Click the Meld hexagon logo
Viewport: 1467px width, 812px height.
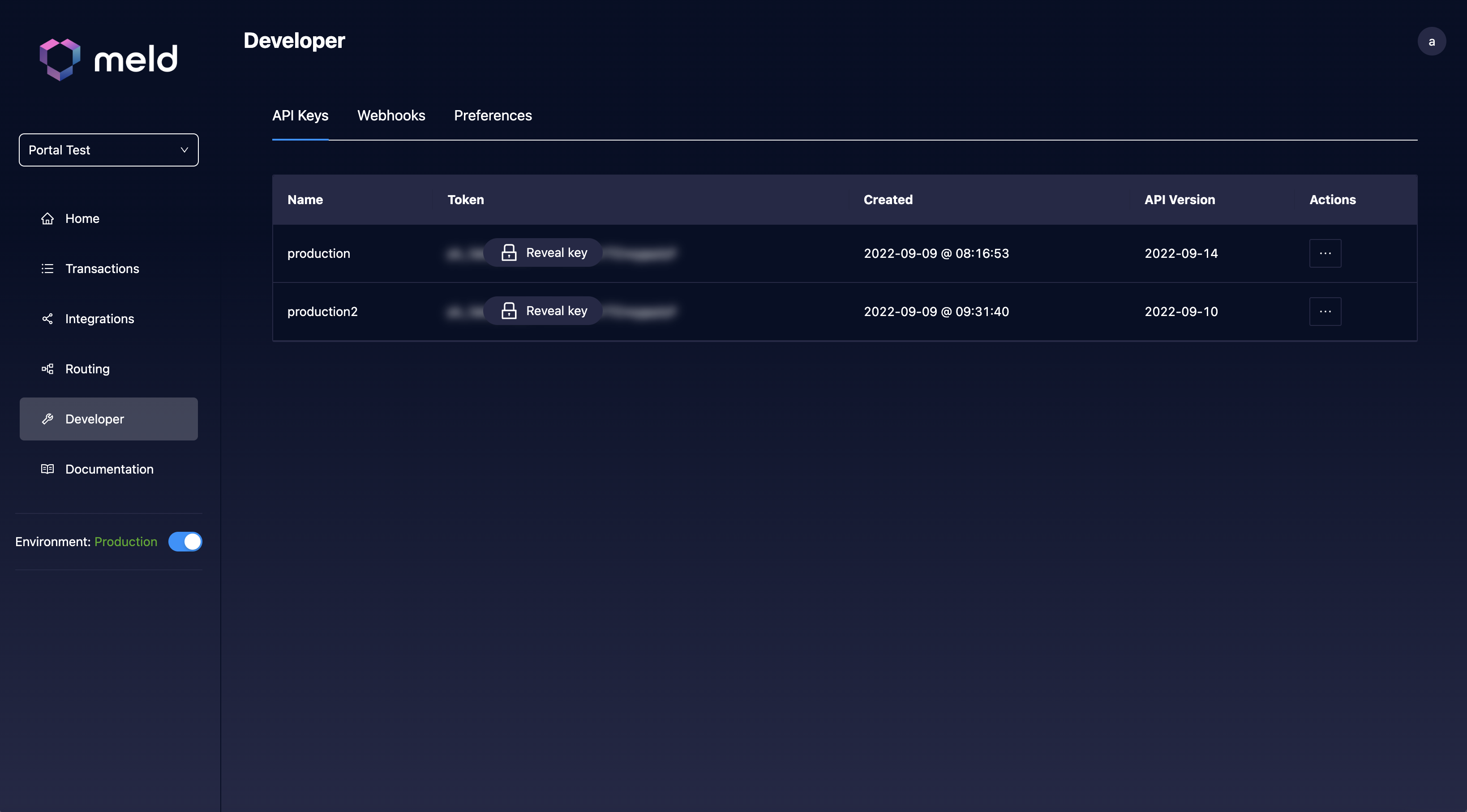[x=60, y=59]
